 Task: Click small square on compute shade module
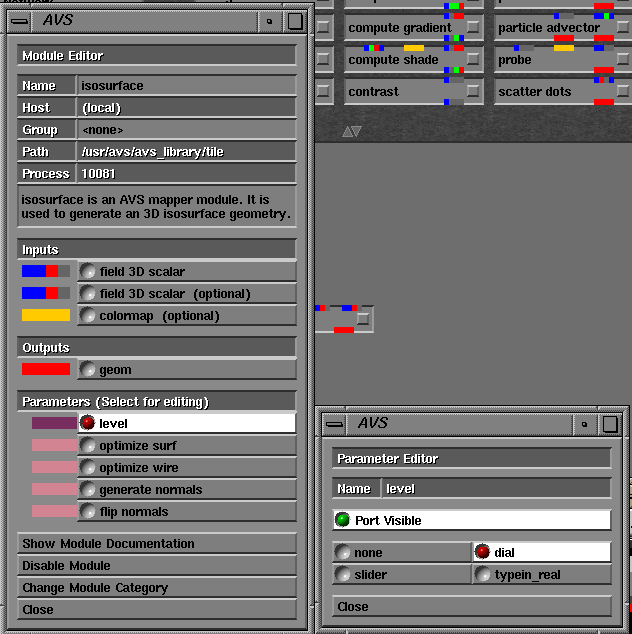472,59
